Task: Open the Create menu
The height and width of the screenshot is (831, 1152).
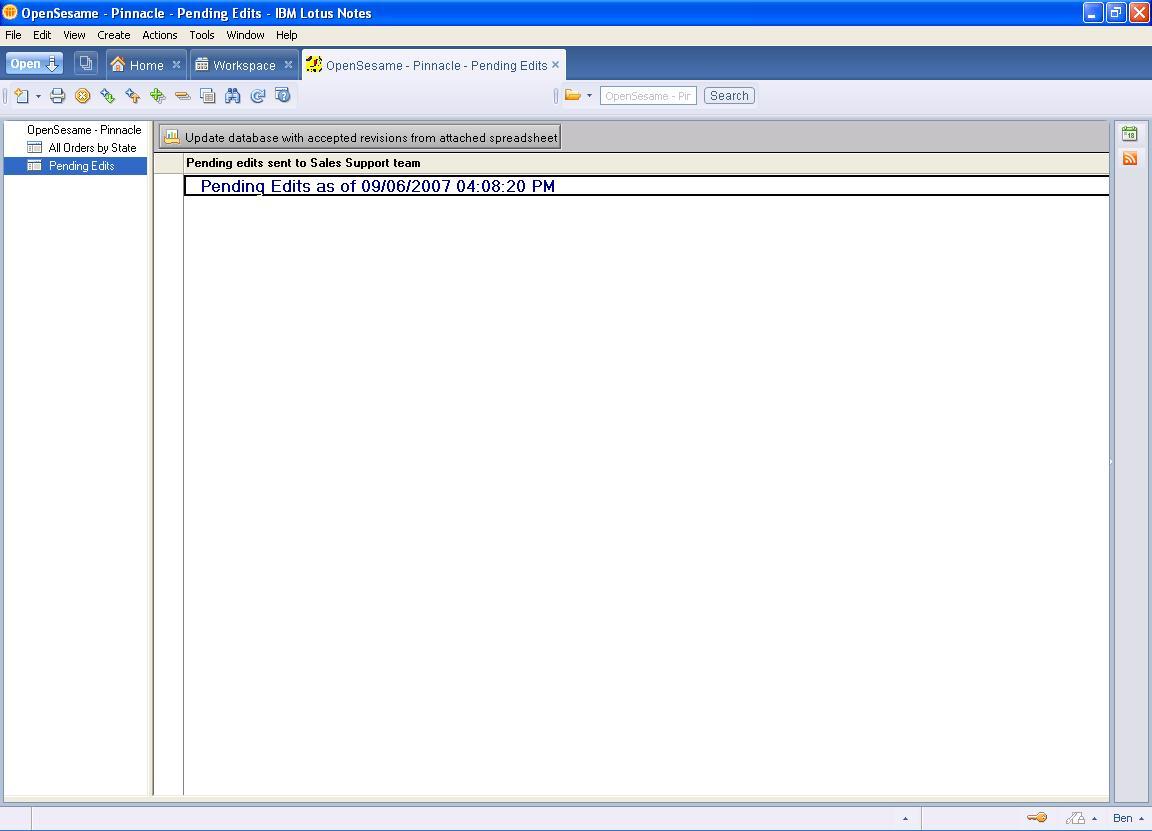Action: click(x=113, y=35)
